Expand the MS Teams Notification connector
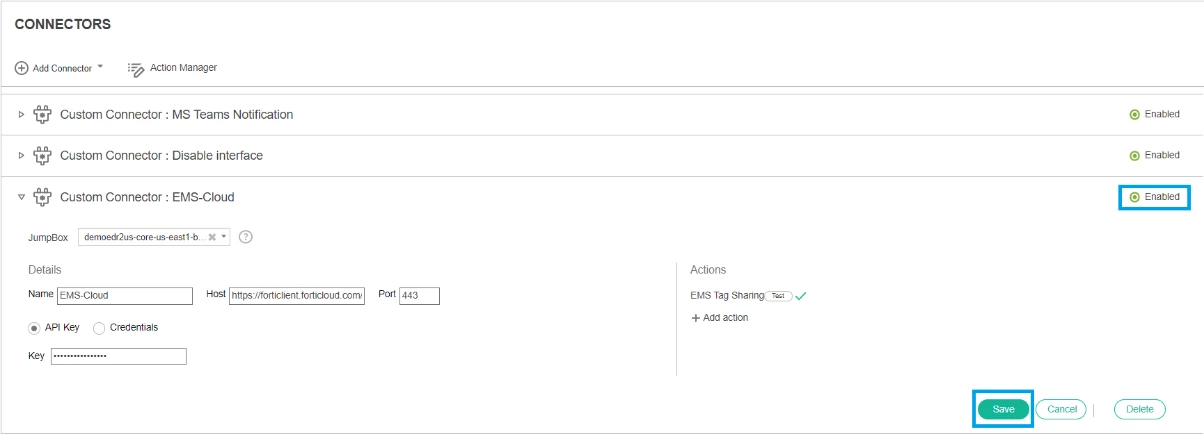Image resolution: width=1204 pixels, height=434 pixels. coord(21,115)
